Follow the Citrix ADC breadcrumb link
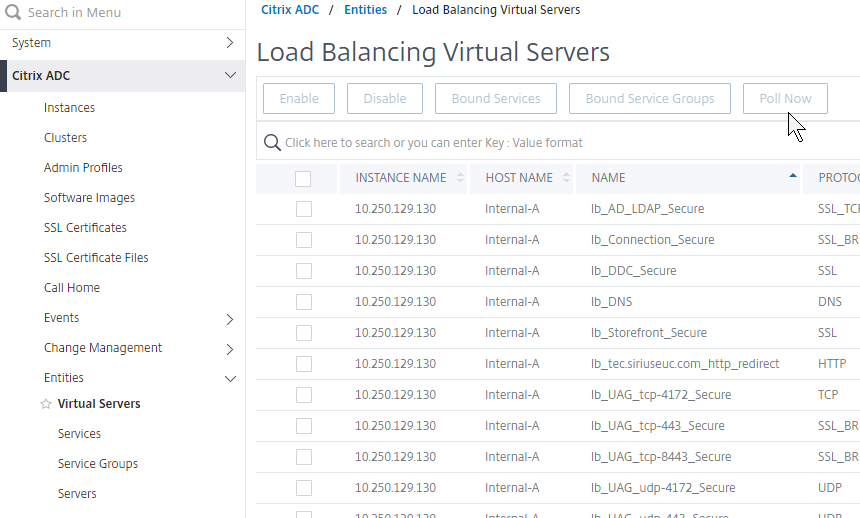This screenshot has width=860, height=518. [x=290, y=10]
